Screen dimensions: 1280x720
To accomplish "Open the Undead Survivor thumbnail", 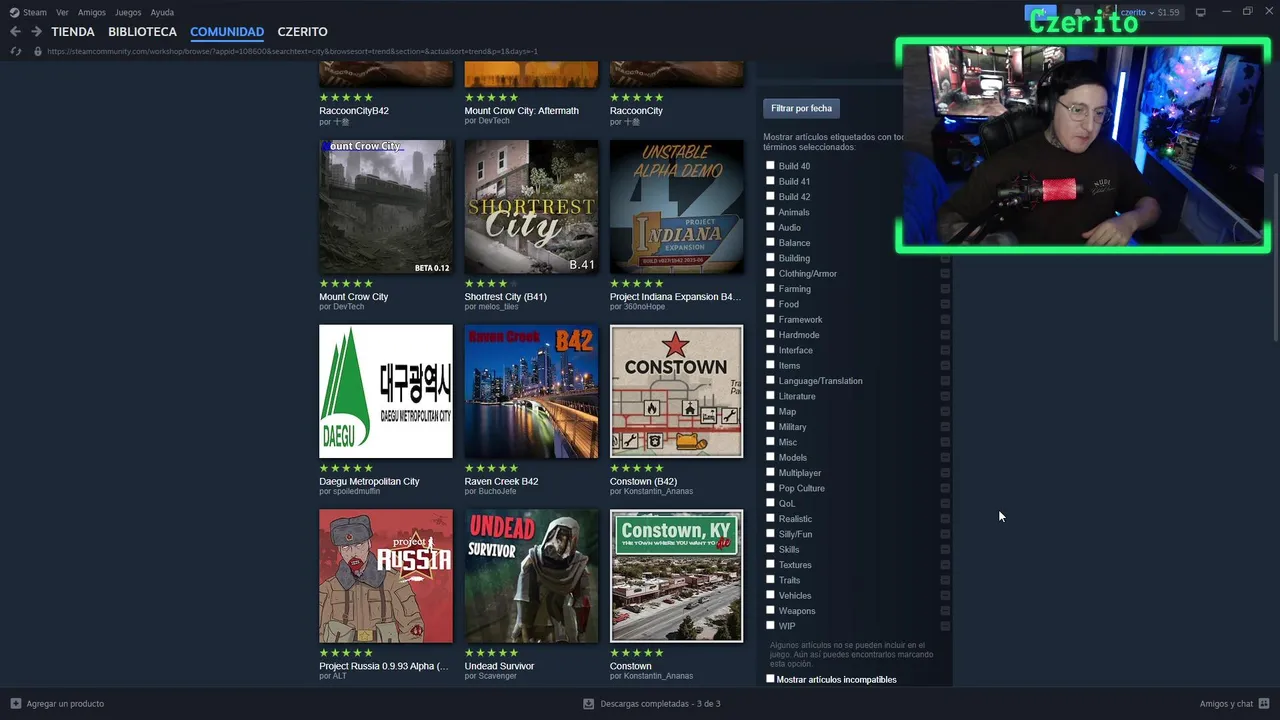I will pyautogui.click(x=531, y=576).
